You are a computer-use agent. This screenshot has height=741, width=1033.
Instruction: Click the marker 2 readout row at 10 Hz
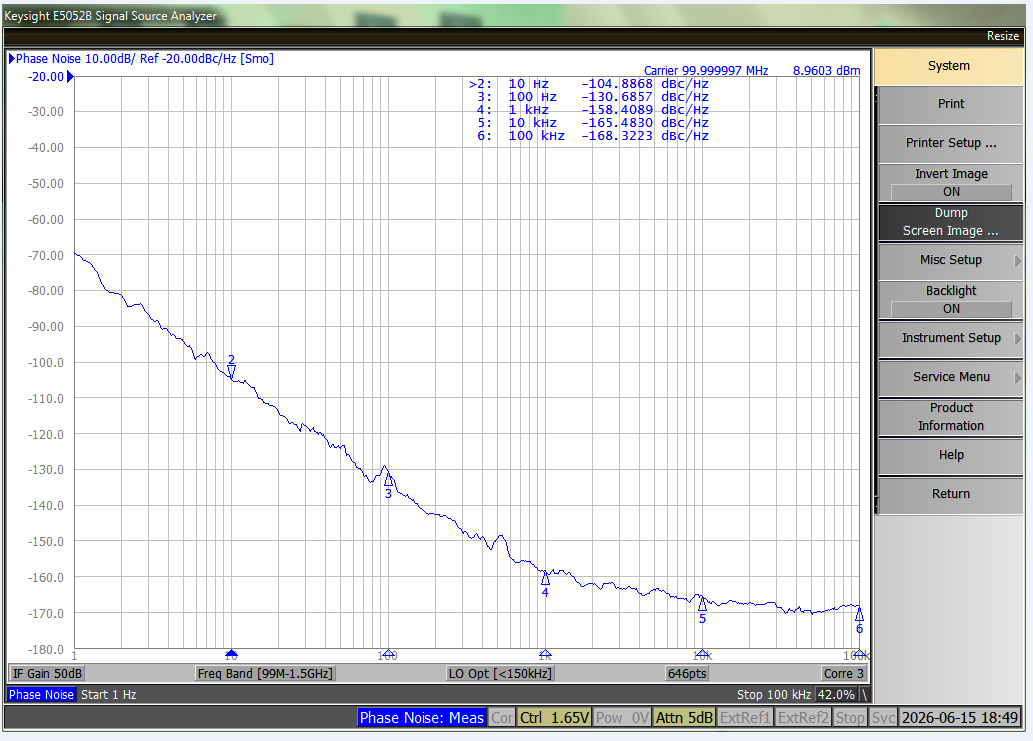(588, 84)
